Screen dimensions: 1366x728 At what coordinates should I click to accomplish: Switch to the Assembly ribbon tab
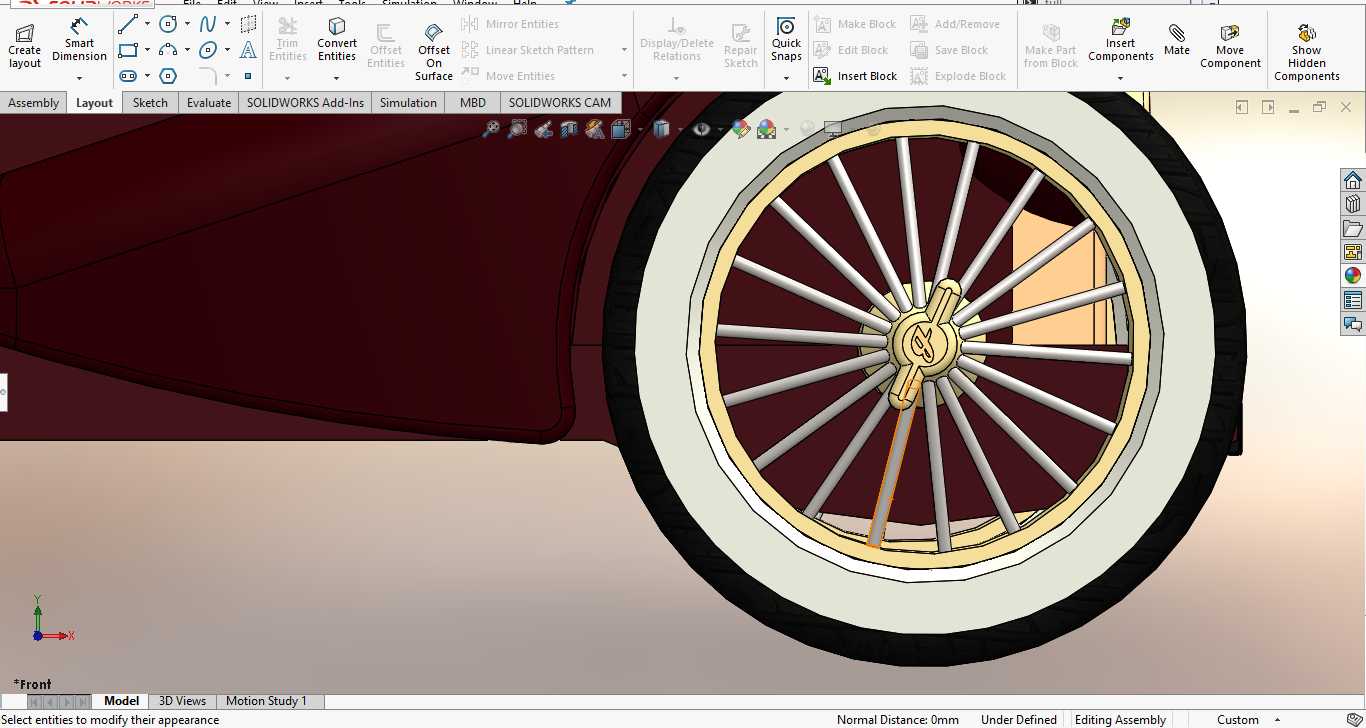click(33, 103)
